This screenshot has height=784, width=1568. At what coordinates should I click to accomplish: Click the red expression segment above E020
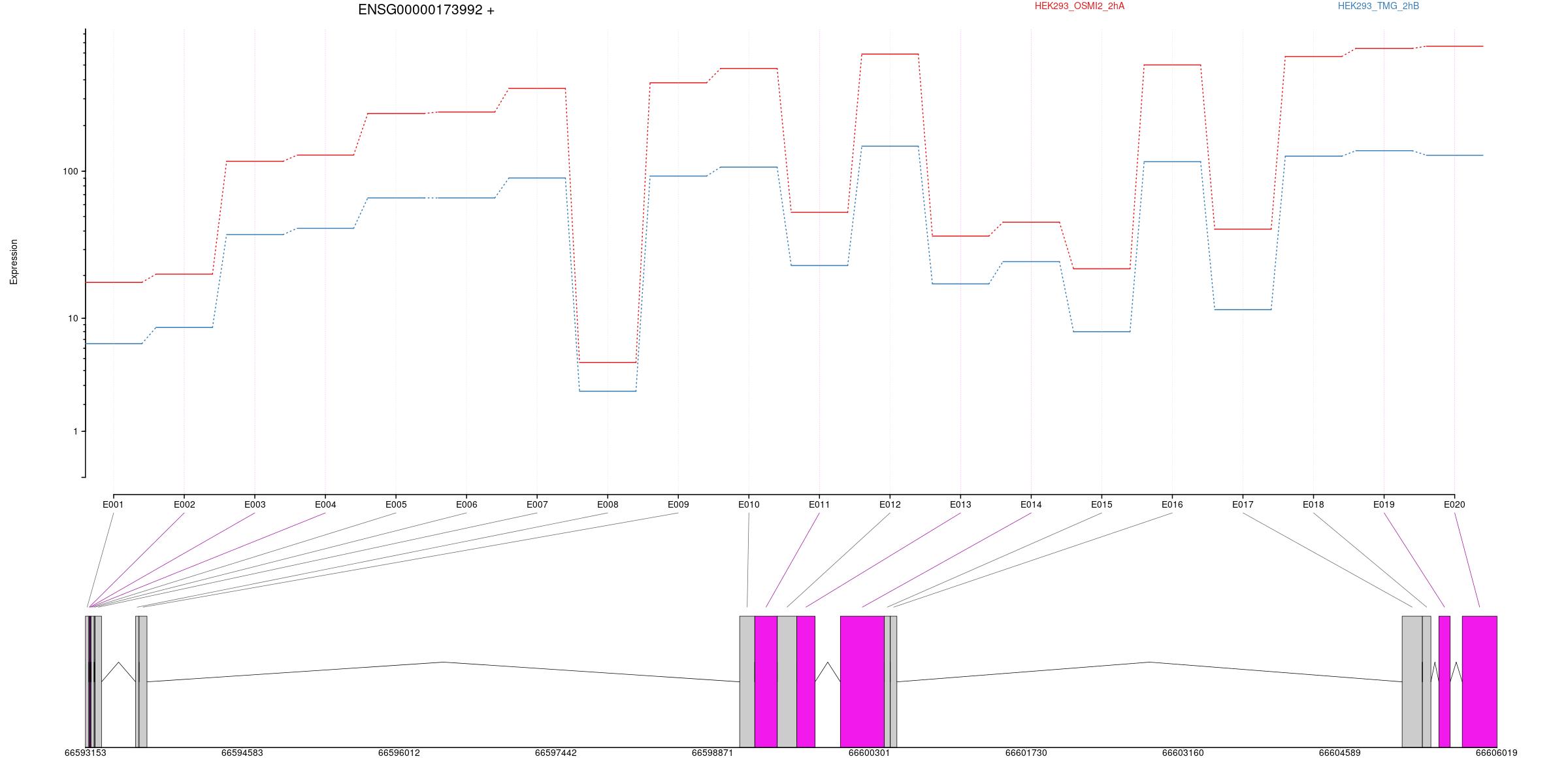[1454, 46]
